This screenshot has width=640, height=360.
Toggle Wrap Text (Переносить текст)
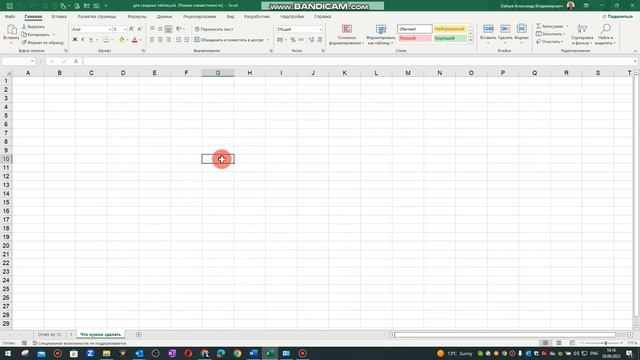tap(214, 29)
